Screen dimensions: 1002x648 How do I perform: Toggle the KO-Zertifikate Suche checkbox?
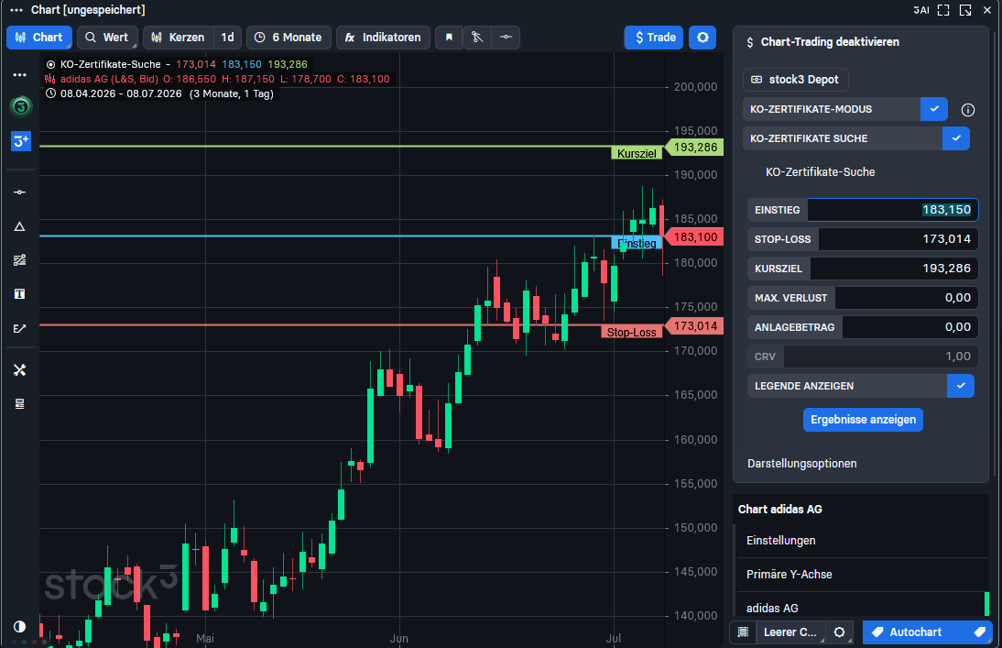pos(956,139)
